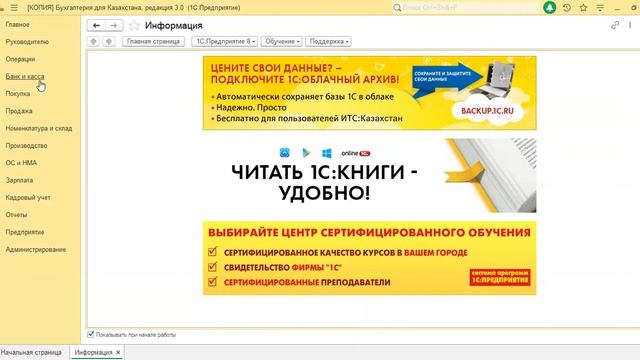Image resolution: width=640 pixels, height=360 pixels.
Task: Open Номенклатура и склад section
Action: [39, 128]
